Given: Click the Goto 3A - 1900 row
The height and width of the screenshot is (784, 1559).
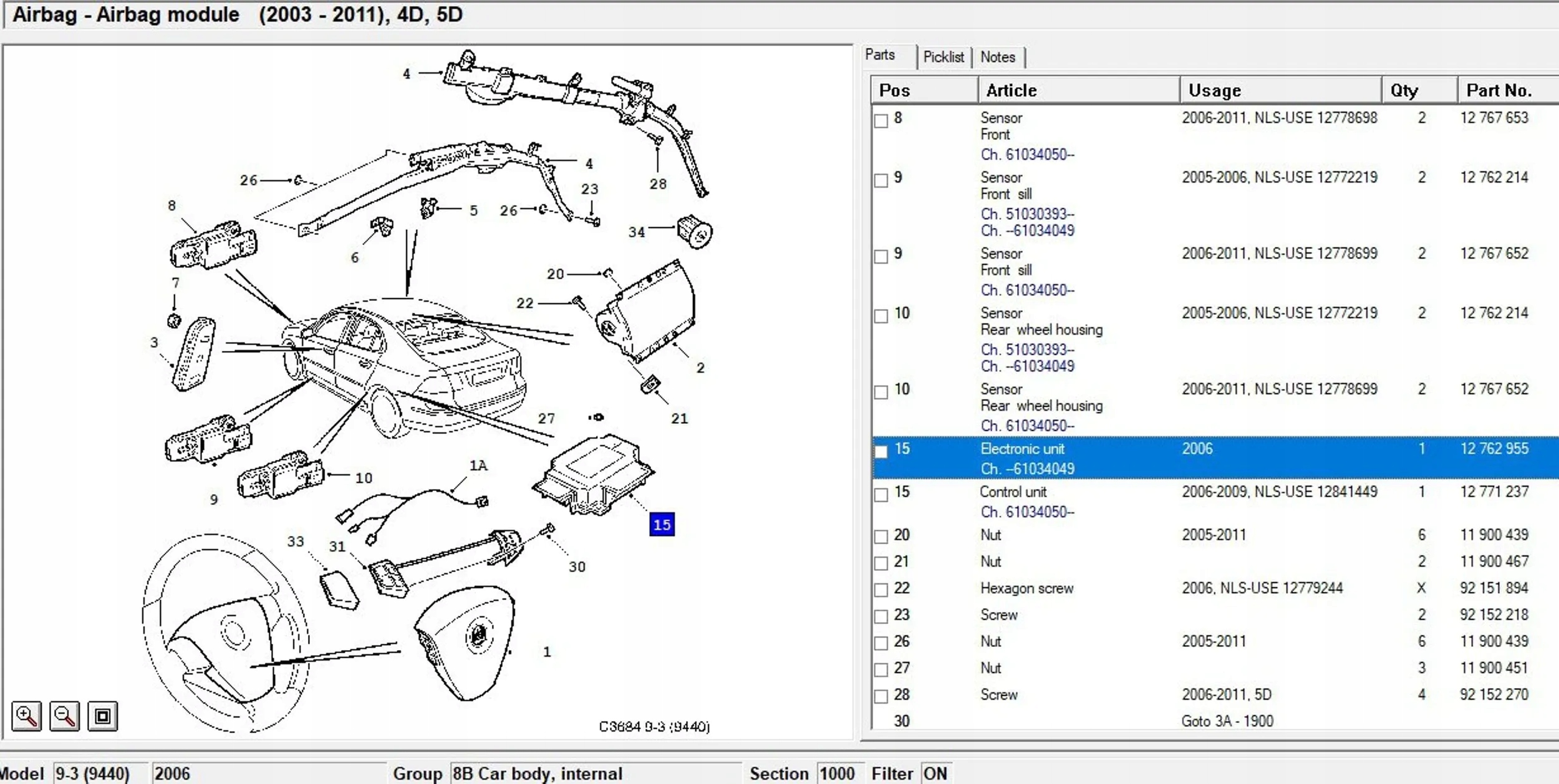Looking at the screenshot, I should click(1227, 721).
